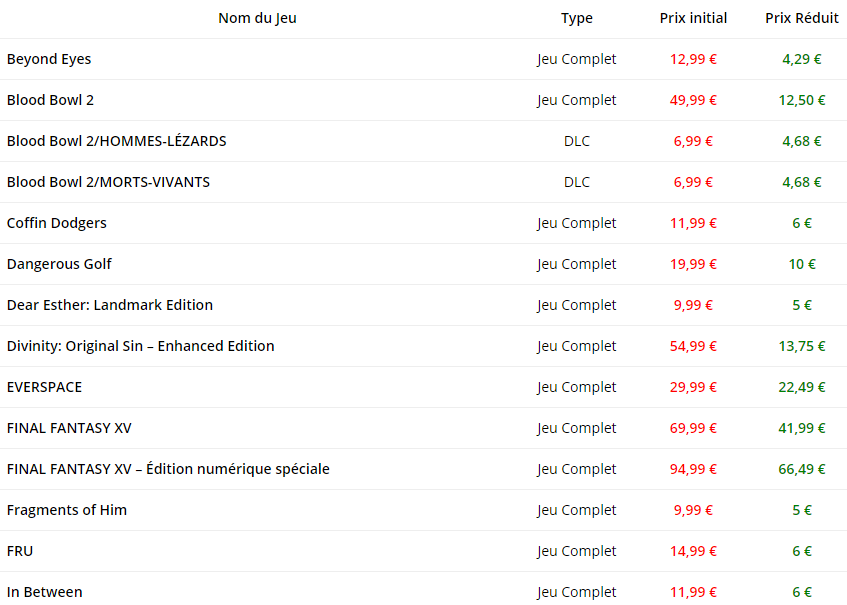Select the 94,99 € initial price cell
Viewport: 847px width, 605px height.
point(693,469)
